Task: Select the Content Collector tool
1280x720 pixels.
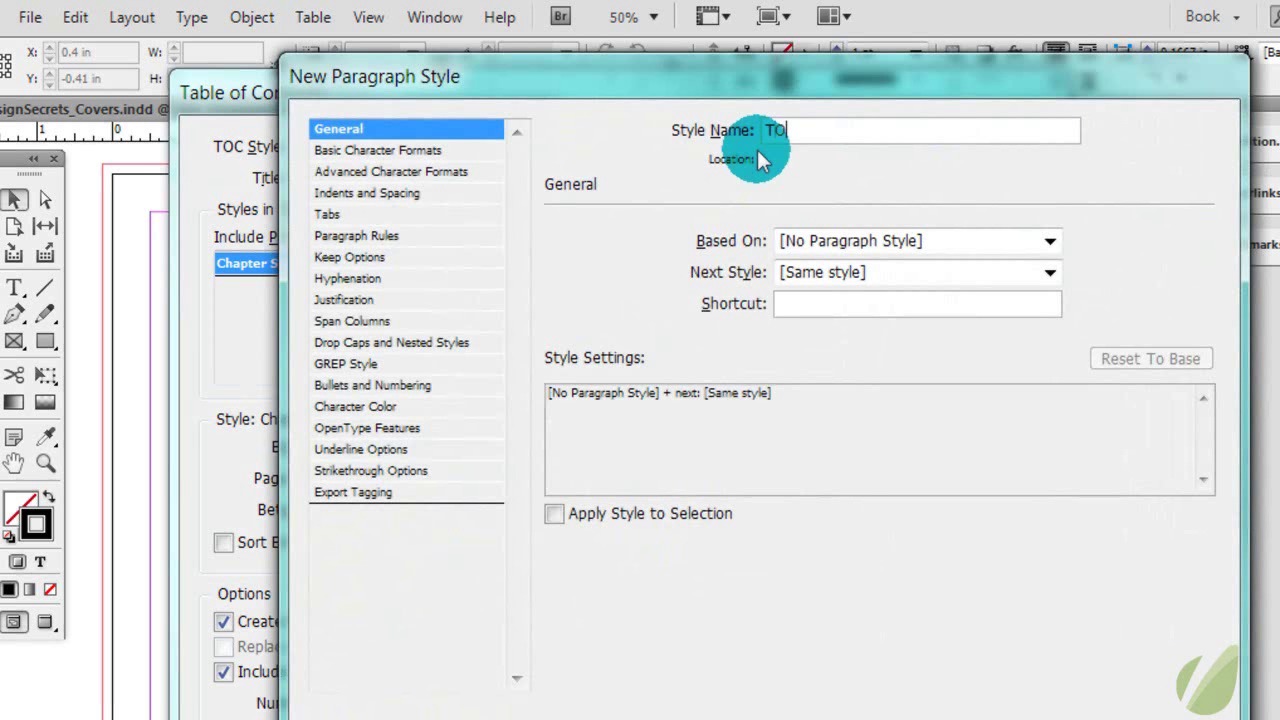Action: pos(14,254)
